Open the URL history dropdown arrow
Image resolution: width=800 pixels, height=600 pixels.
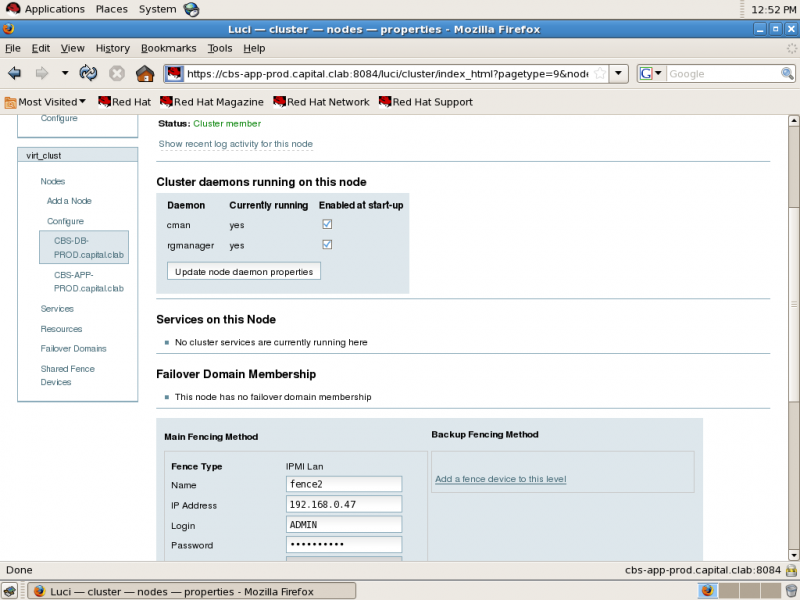618,73
